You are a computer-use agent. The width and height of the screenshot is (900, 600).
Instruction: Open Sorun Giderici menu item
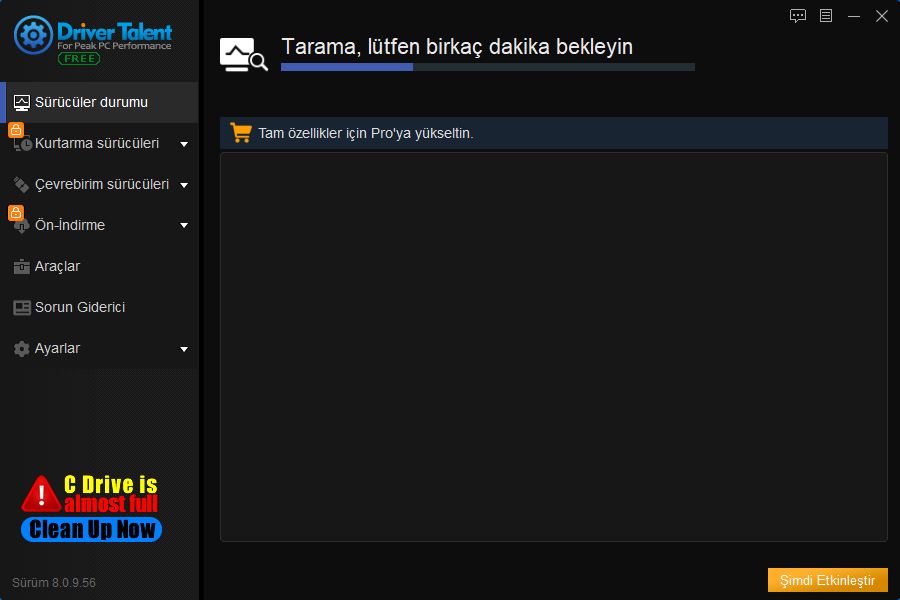[99, 307]
